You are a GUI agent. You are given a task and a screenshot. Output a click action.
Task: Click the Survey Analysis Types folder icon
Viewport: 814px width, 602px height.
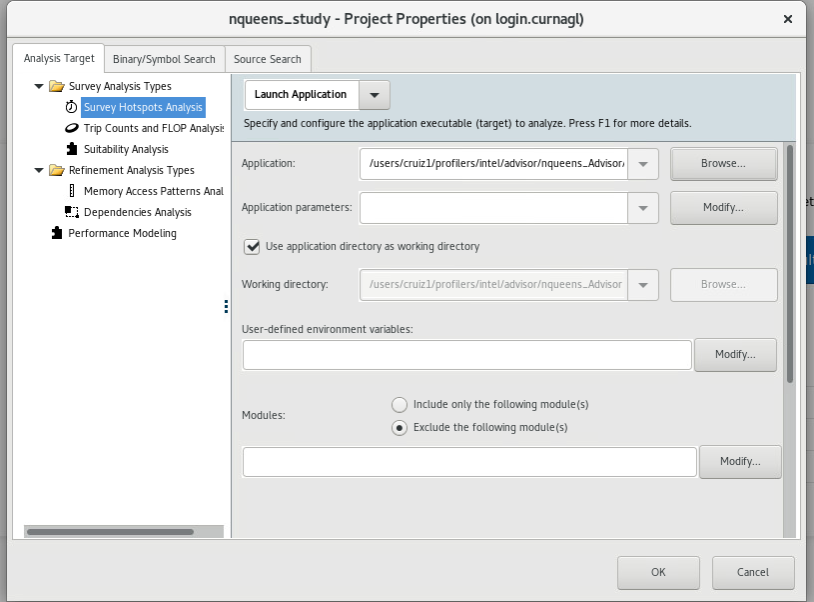(x=56, y=86)
